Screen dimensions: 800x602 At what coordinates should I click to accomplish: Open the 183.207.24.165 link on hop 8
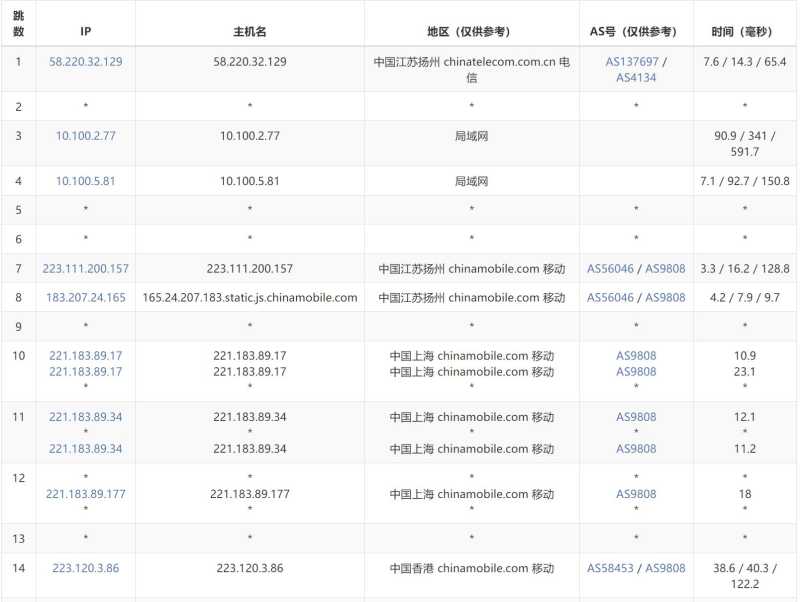tap(86, 297)
